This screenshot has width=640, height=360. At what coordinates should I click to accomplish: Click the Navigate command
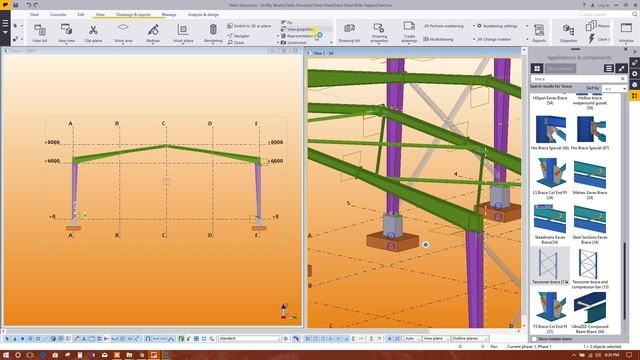pos(238,36)
